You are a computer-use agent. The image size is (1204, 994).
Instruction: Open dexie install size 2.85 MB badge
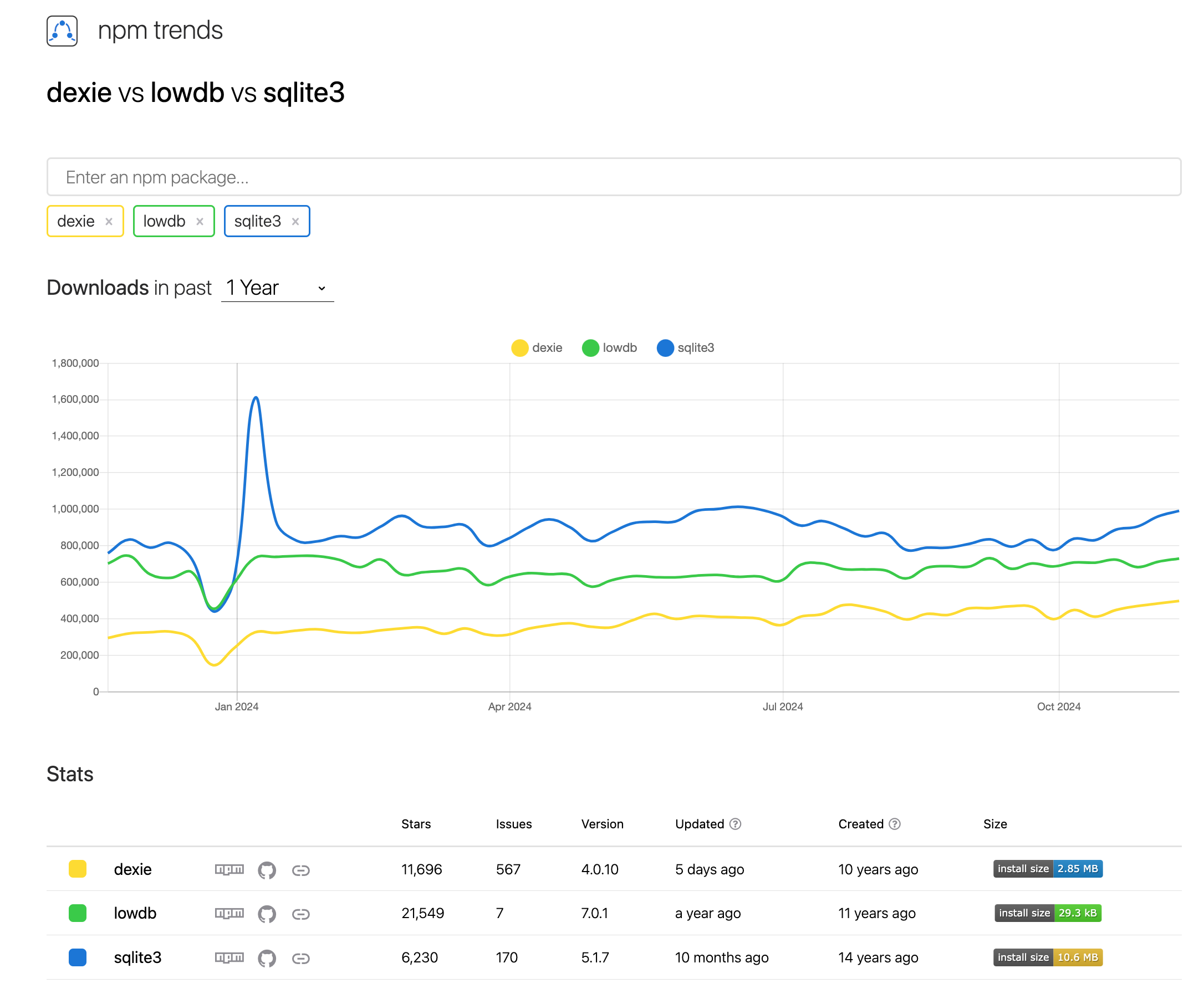[x=1048, y=869]
